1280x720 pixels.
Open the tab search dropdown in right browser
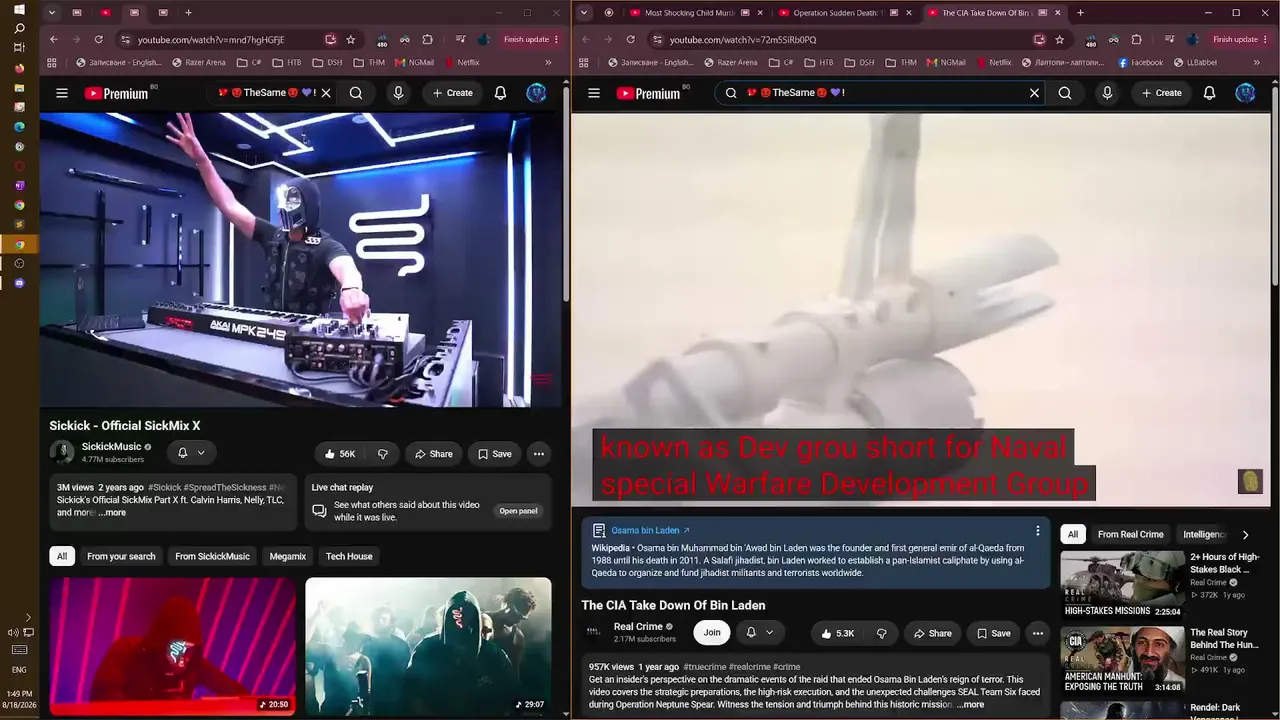click(582, 13)
